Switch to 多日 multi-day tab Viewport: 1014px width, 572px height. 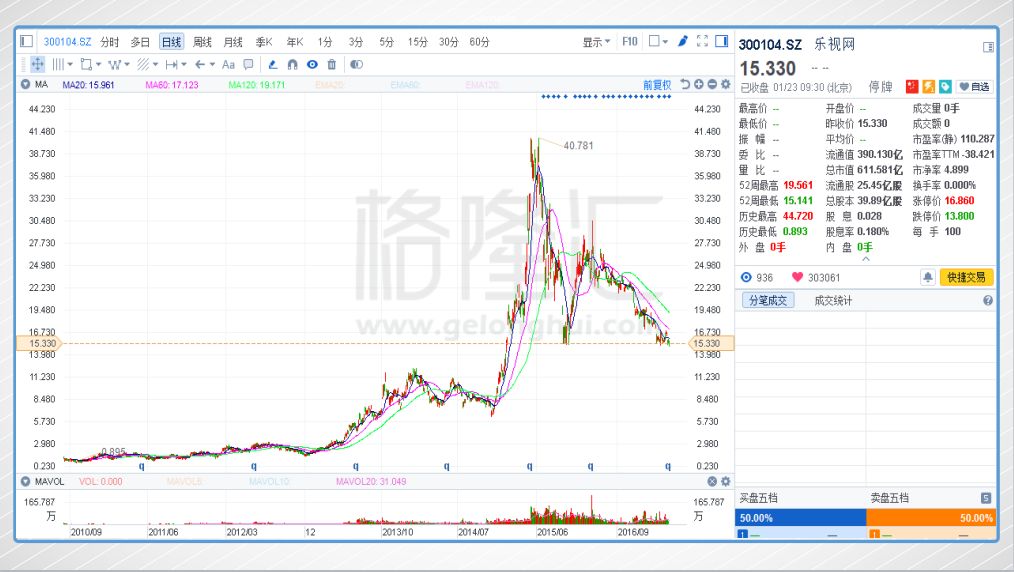click(140, 42)
